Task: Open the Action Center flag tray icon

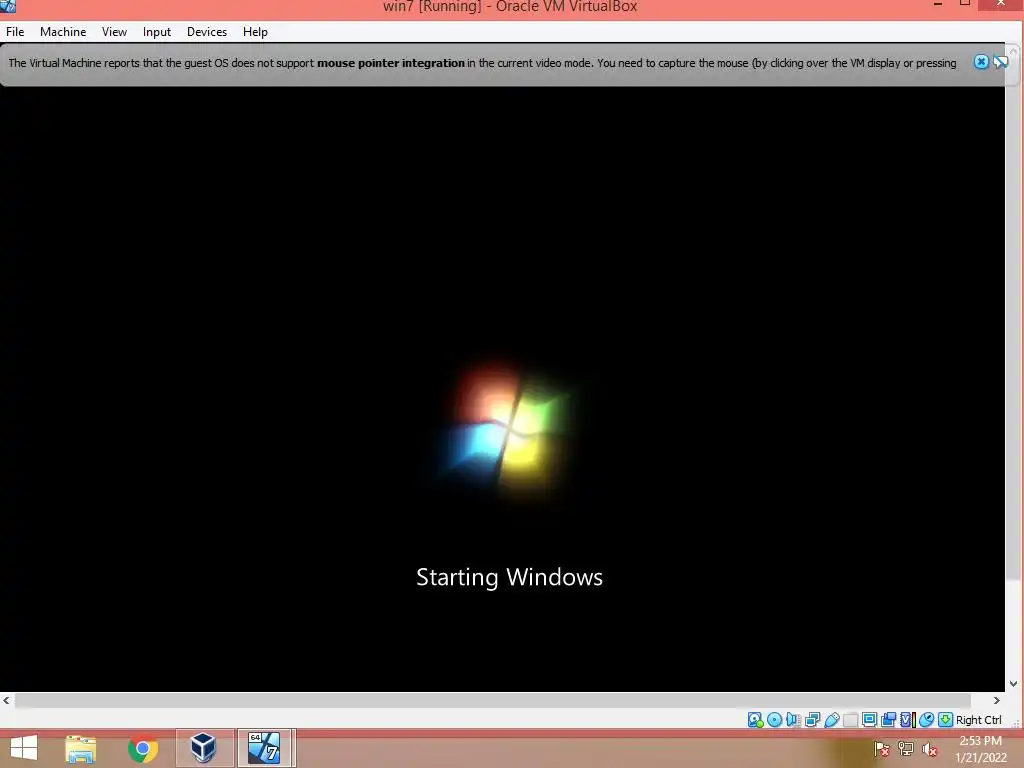Action: (x=882, y=749)
